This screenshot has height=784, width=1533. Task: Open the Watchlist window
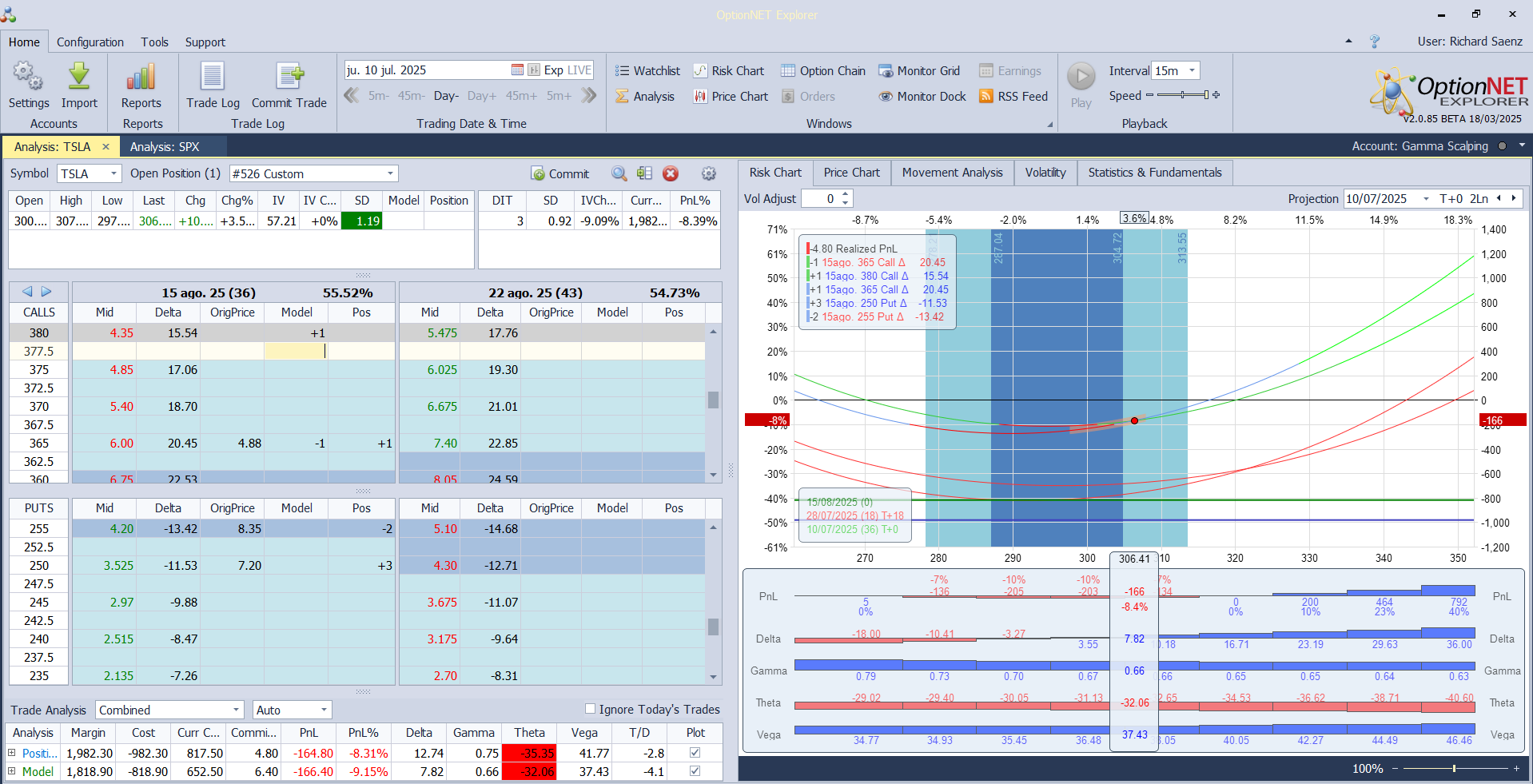pos(647,71)
